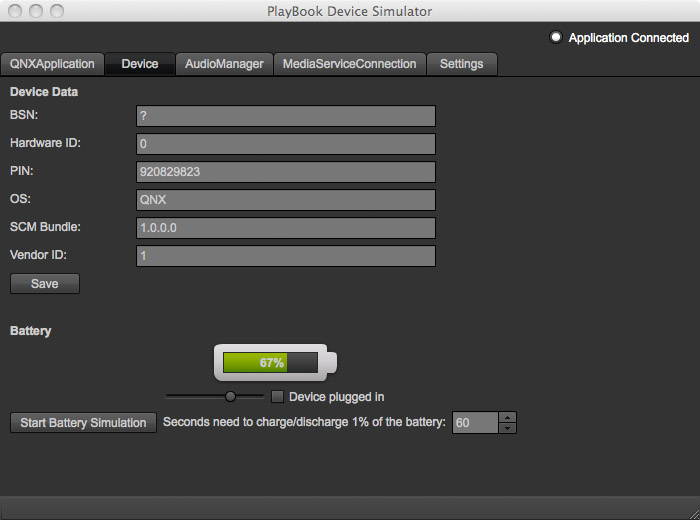Click the 'Seconds need to charge/discharge' label

(304, 422)
